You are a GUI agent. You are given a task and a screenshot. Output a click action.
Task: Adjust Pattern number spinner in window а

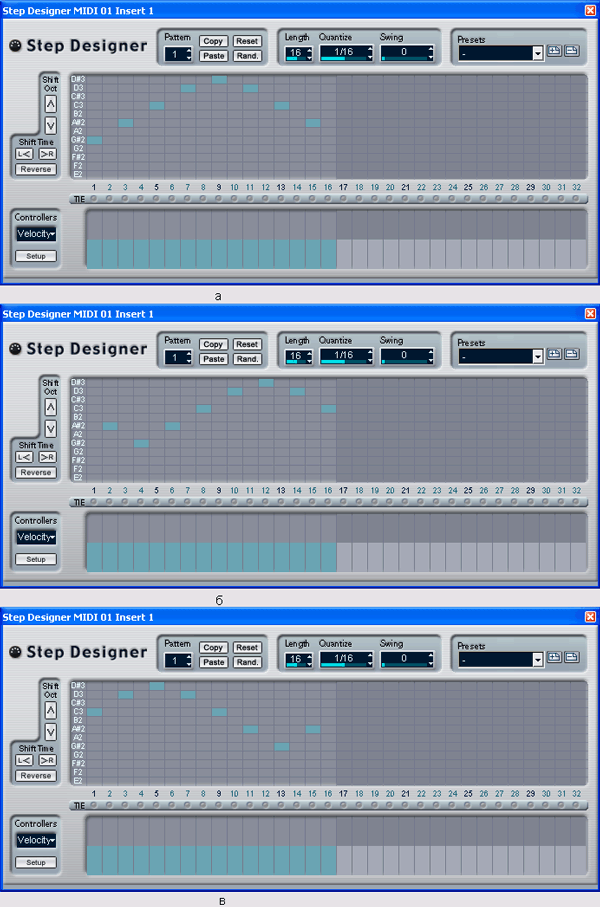click(x=189, y=54)
